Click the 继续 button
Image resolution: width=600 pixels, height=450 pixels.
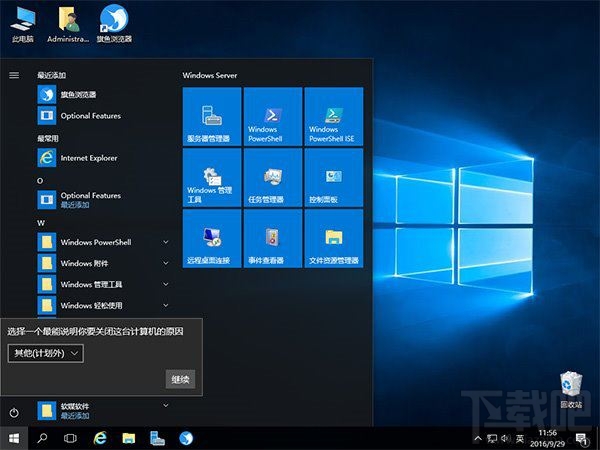pos(180,379)
